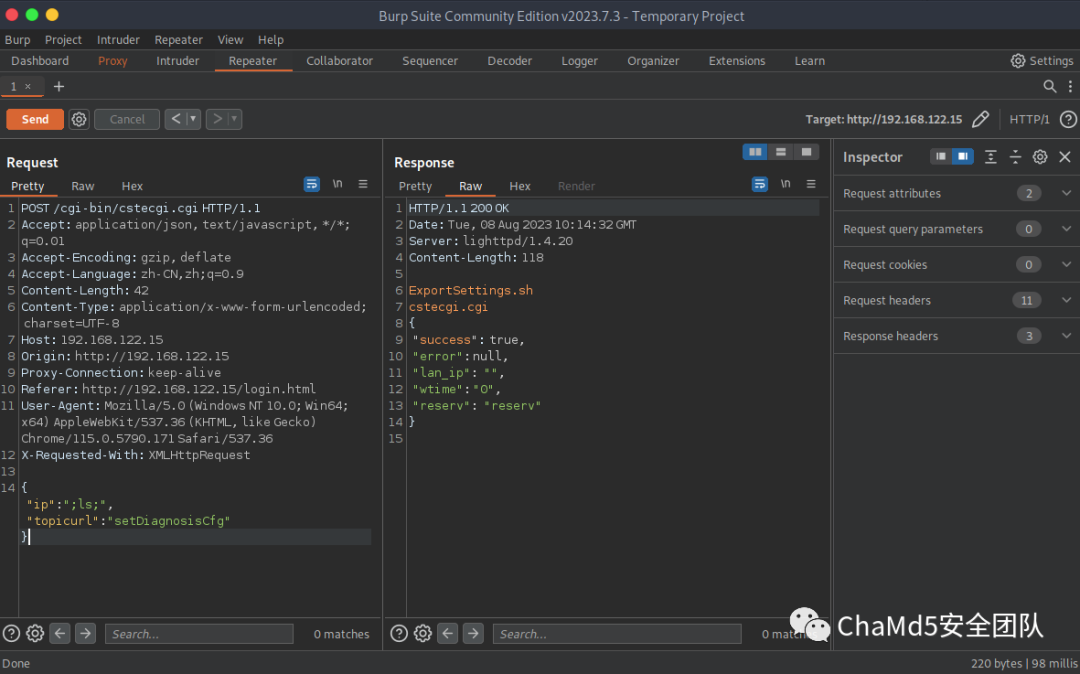Edit target with the pencil icon
Screen dimensions: 1080x674
(x=980, y=119)
